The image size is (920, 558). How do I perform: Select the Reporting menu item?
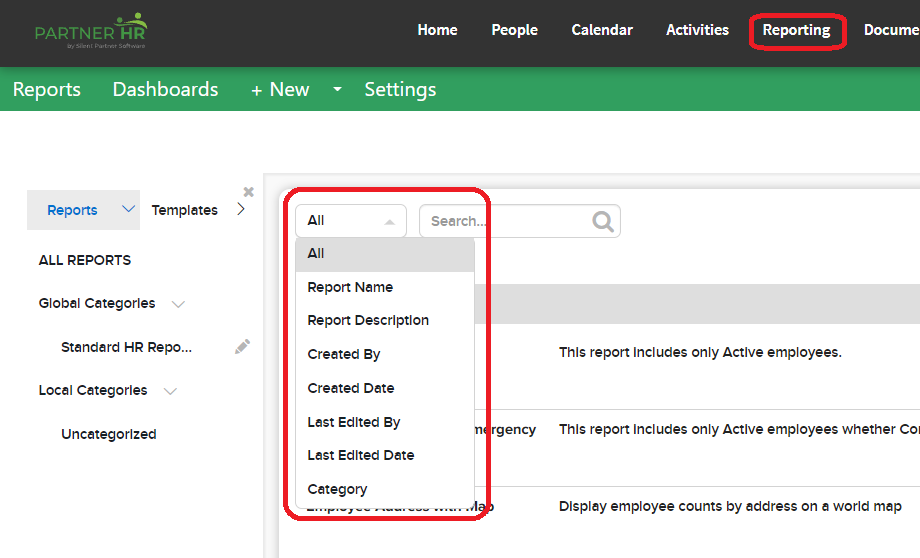click(796, 30)
